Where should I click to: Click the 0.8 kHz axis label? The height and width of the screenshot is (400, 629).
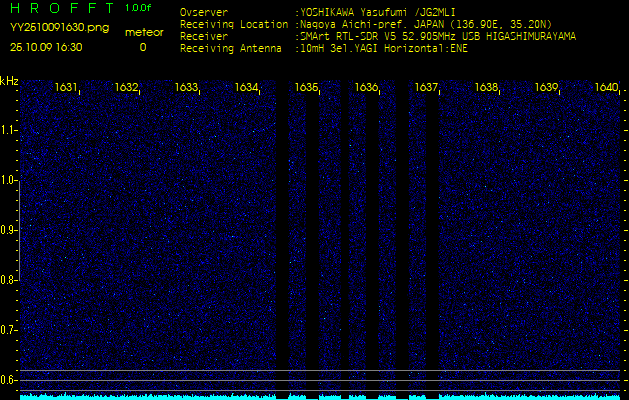pyautogui.click(x=7, y=280)
